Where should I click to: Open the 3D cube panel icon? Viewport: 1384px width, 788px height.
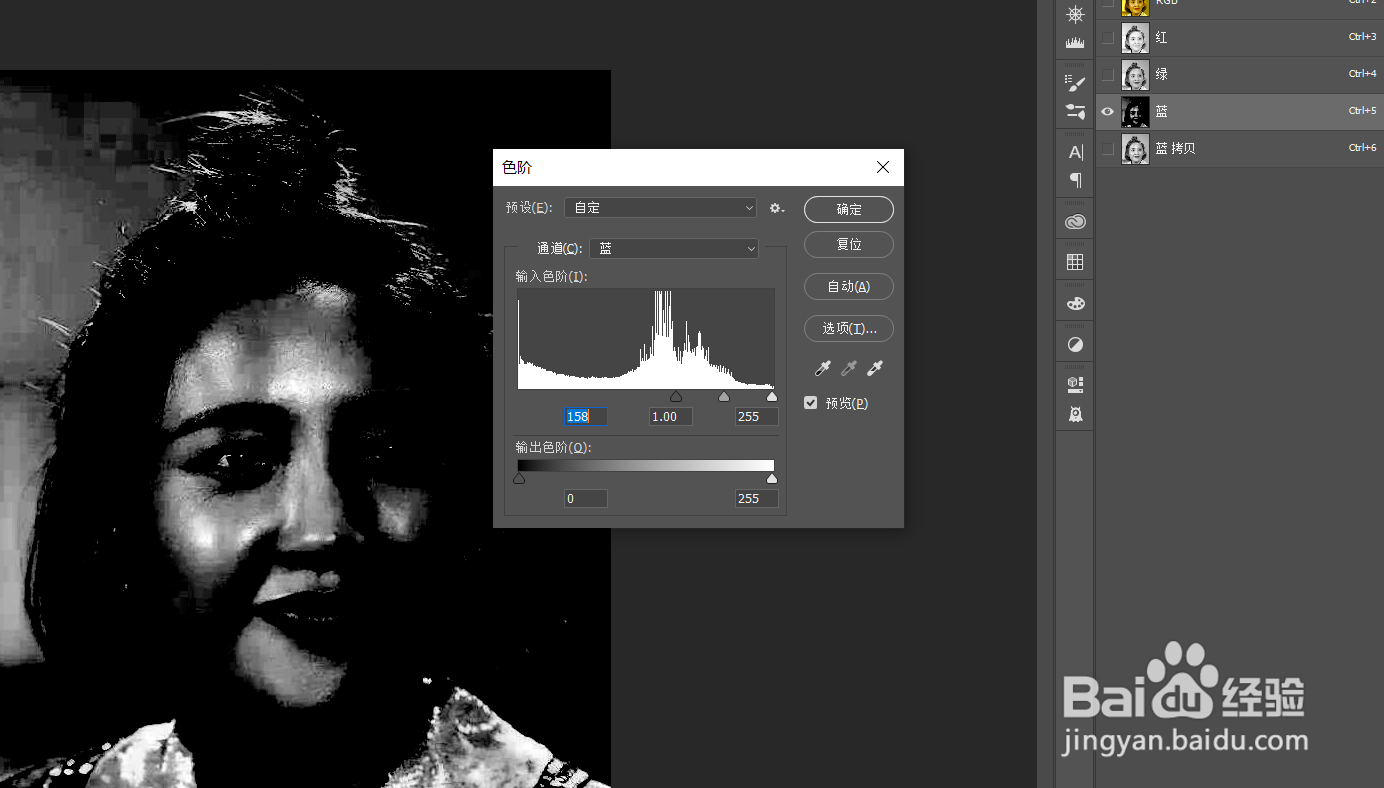[1075, 385]
